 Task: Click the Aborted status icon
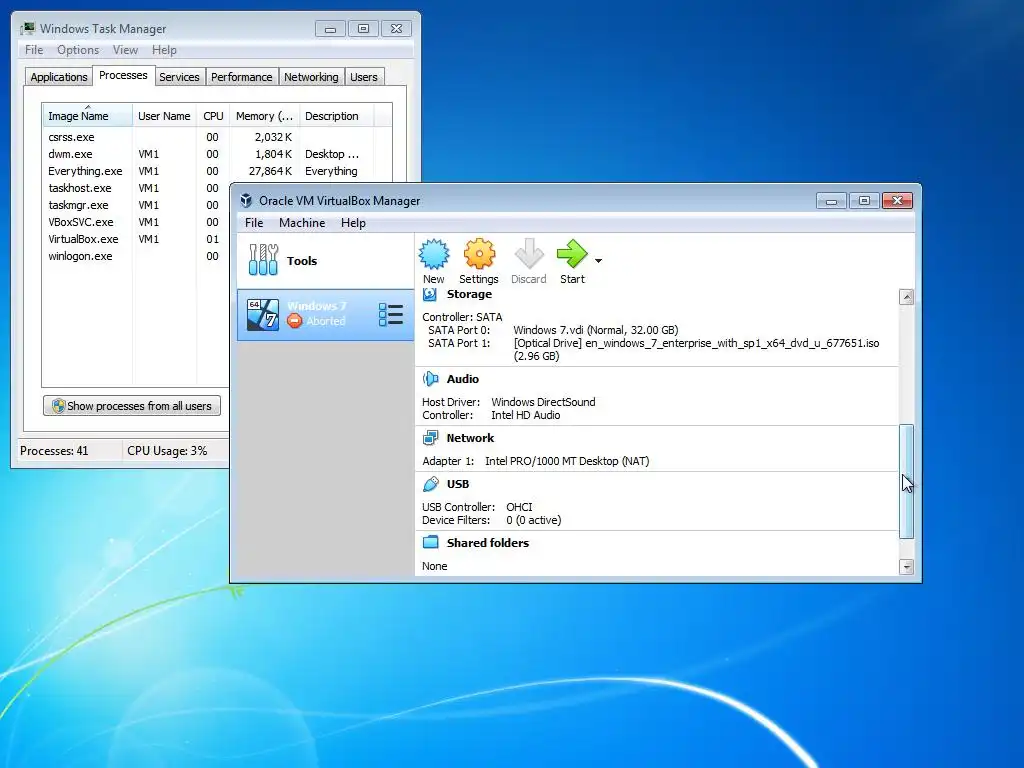295,321
